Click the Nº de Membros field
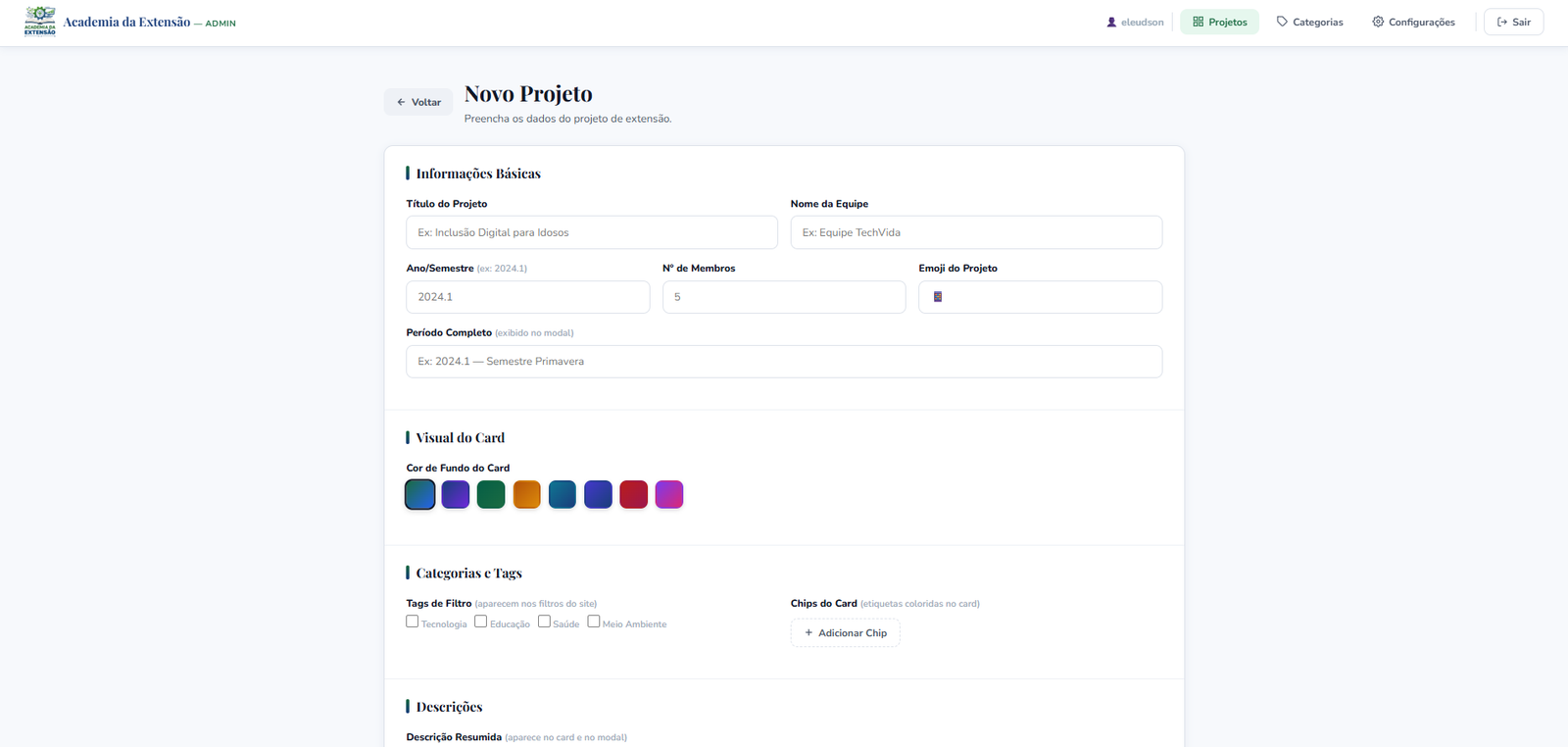The image size is (1568, 747). [x=784, y=297]
